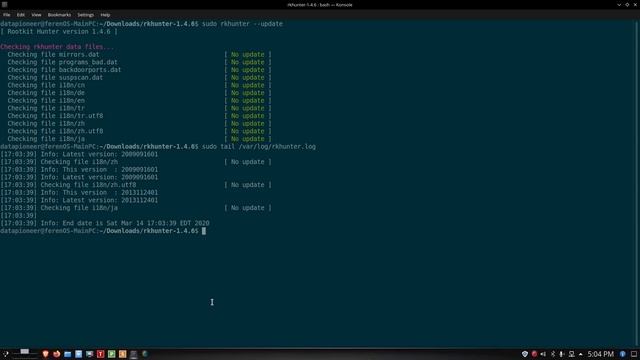Click the shield tray icon
Image resolution: width=640 pixels, height=360 pixels.
point(525,354)
